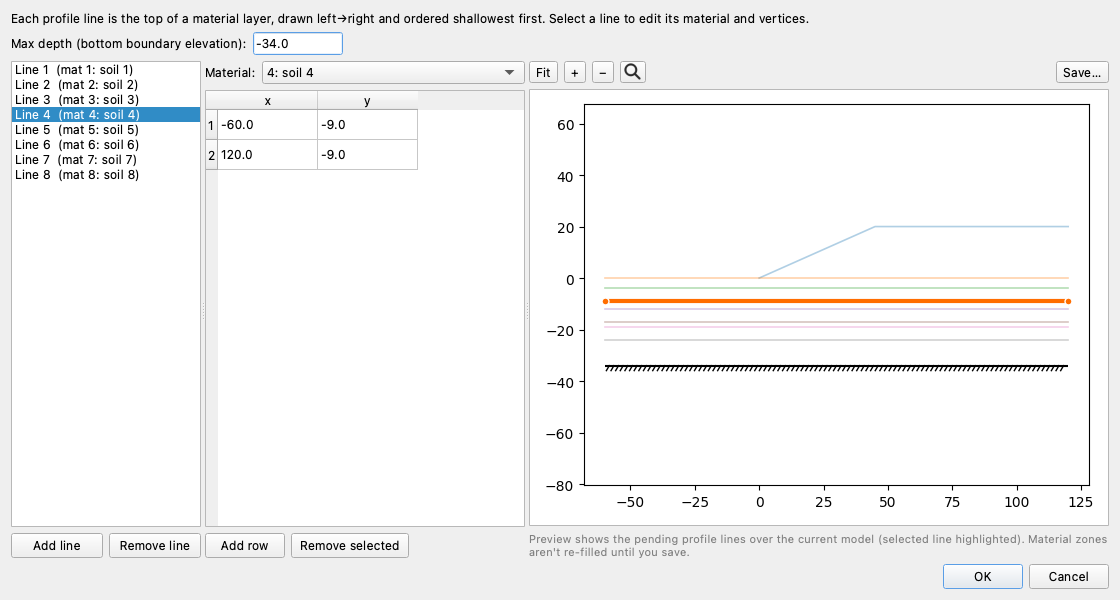Select Line 8 (mat 8: soil 8)
Image resolution: width=1120 pixels, height=600 pixels.
(106, 174)
